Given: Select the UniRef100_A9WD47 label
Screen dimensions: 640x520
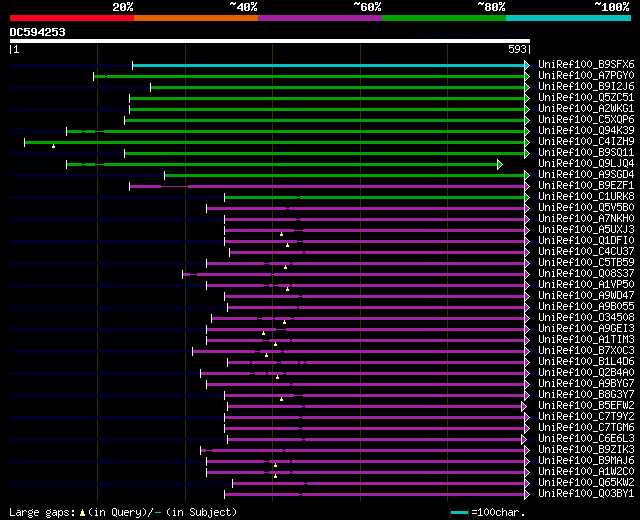Looking at the screenshot, I should 586,296.
